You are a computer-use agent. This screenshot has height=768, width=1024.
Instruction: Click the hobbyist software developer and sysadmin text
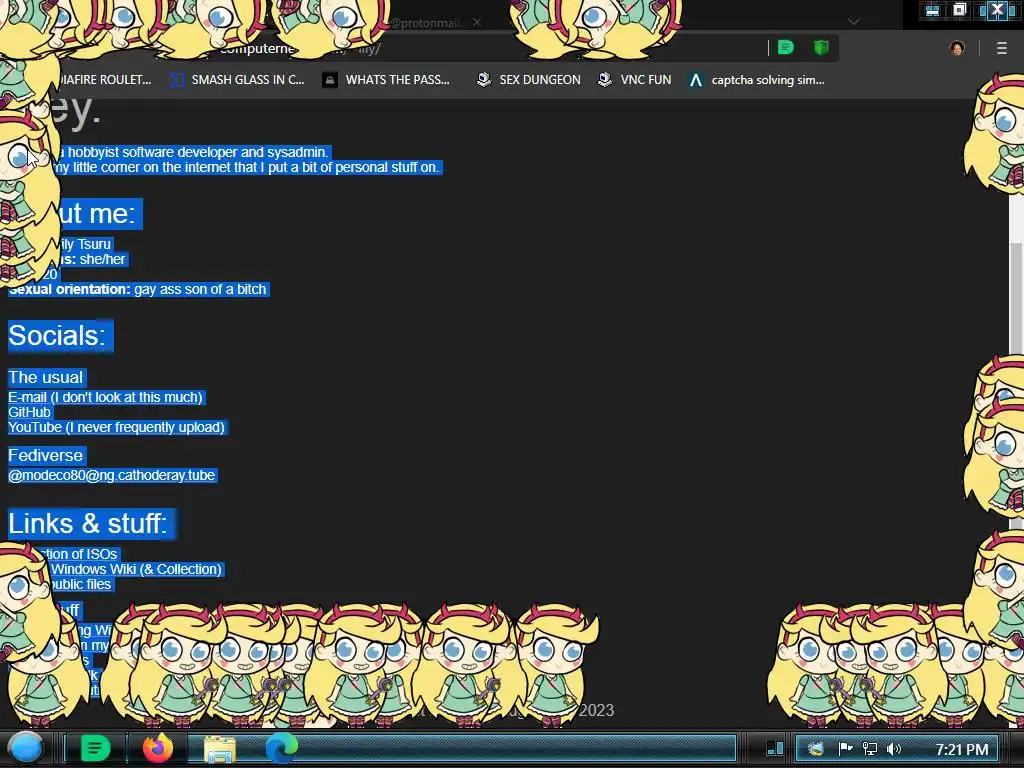198,152
